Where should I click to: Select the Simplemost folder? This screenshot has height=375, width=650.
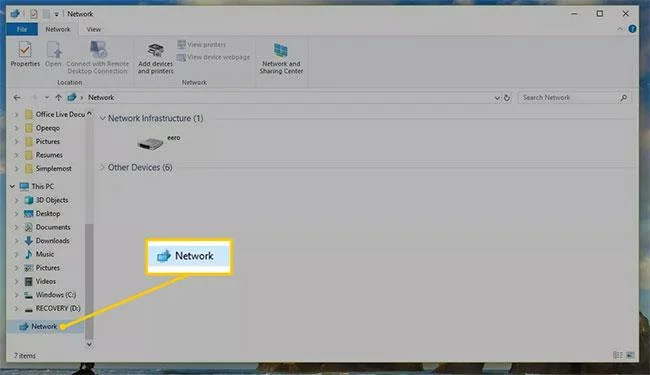48,169
